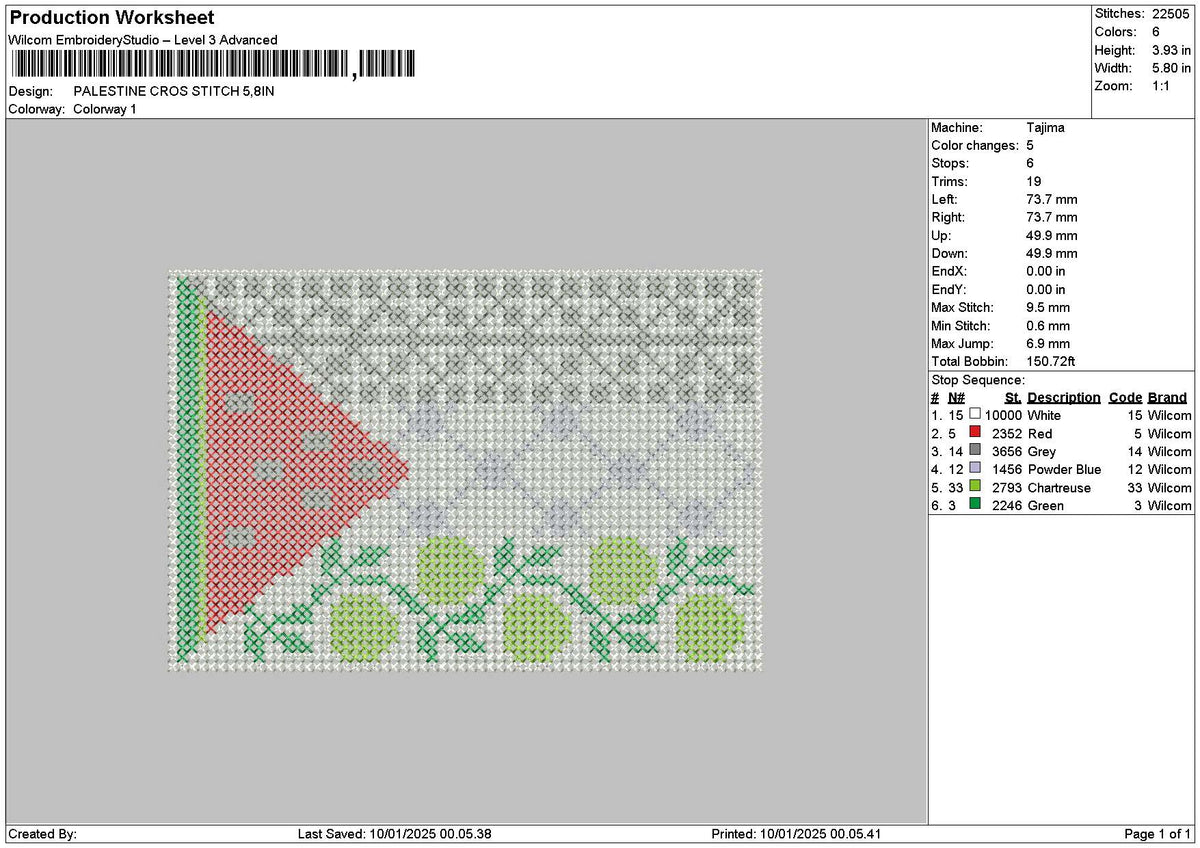Click the 'Page 1 of 1' indicator
Screen dimensions: 1200x848
click(x=1158, y=834)
